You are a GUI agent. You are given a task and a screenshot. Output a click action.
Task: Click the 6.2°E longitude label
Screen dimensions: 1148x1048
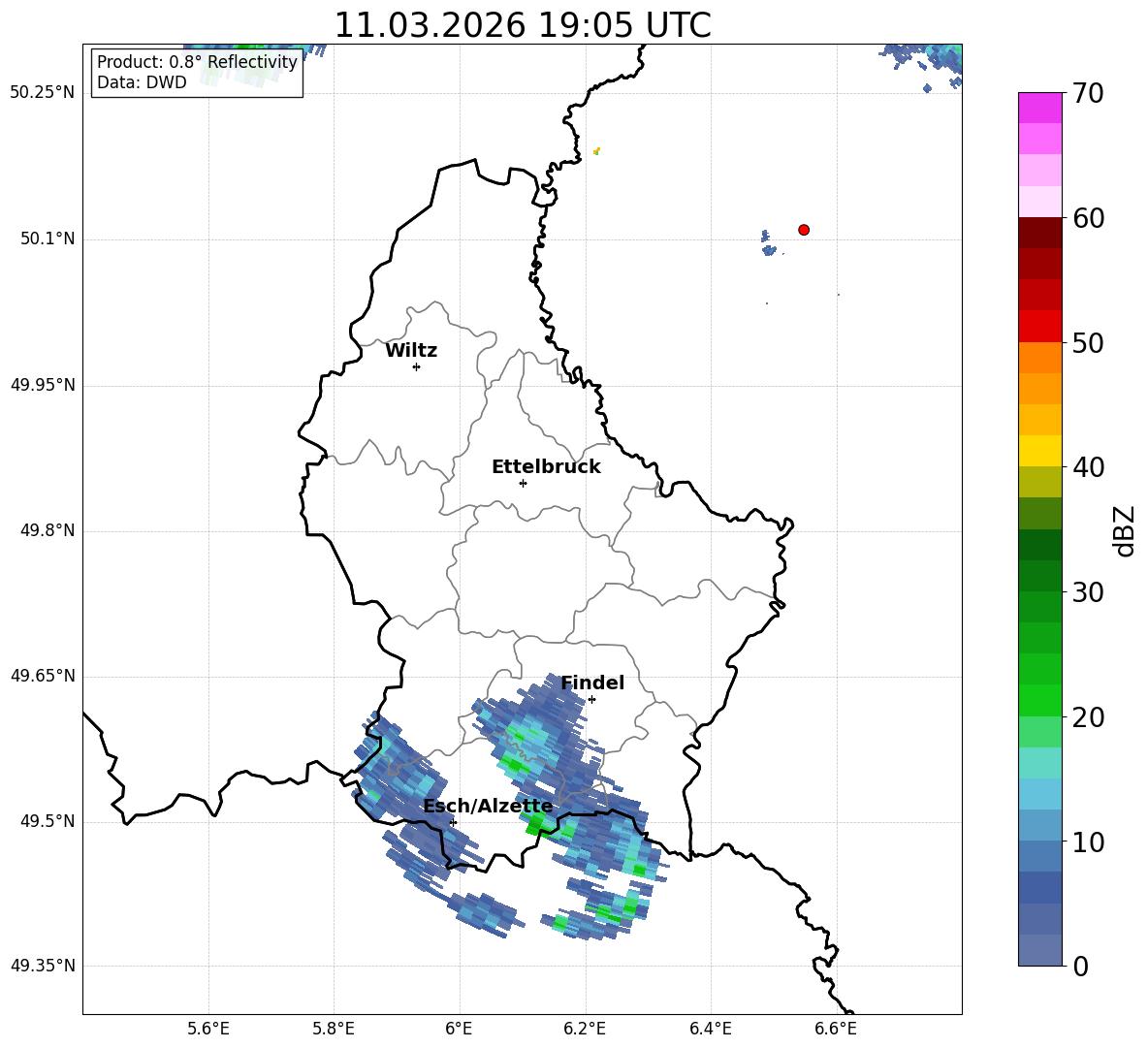coord(585,1029)
